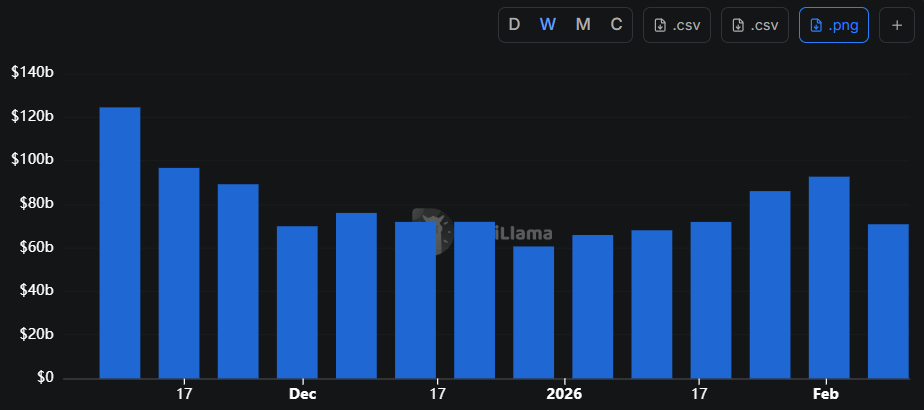This screenshot has height=410, width=924.
Task: Select the tallest bar near $124b
Action: coord(120,242)
